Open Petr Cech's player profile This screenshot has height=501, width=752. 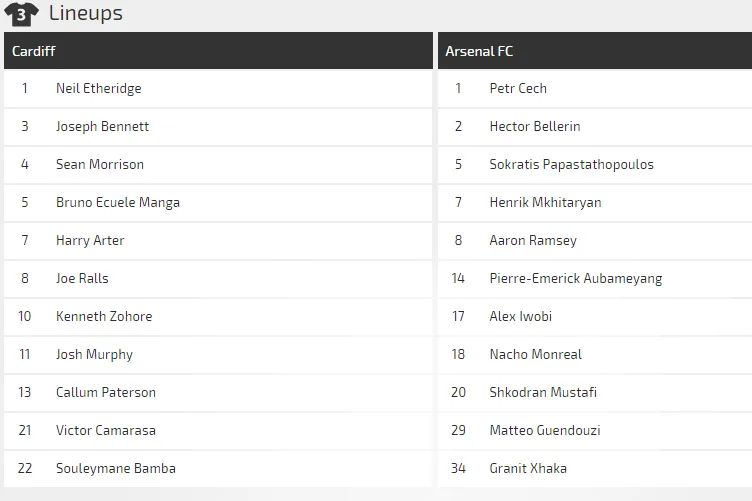518,88
